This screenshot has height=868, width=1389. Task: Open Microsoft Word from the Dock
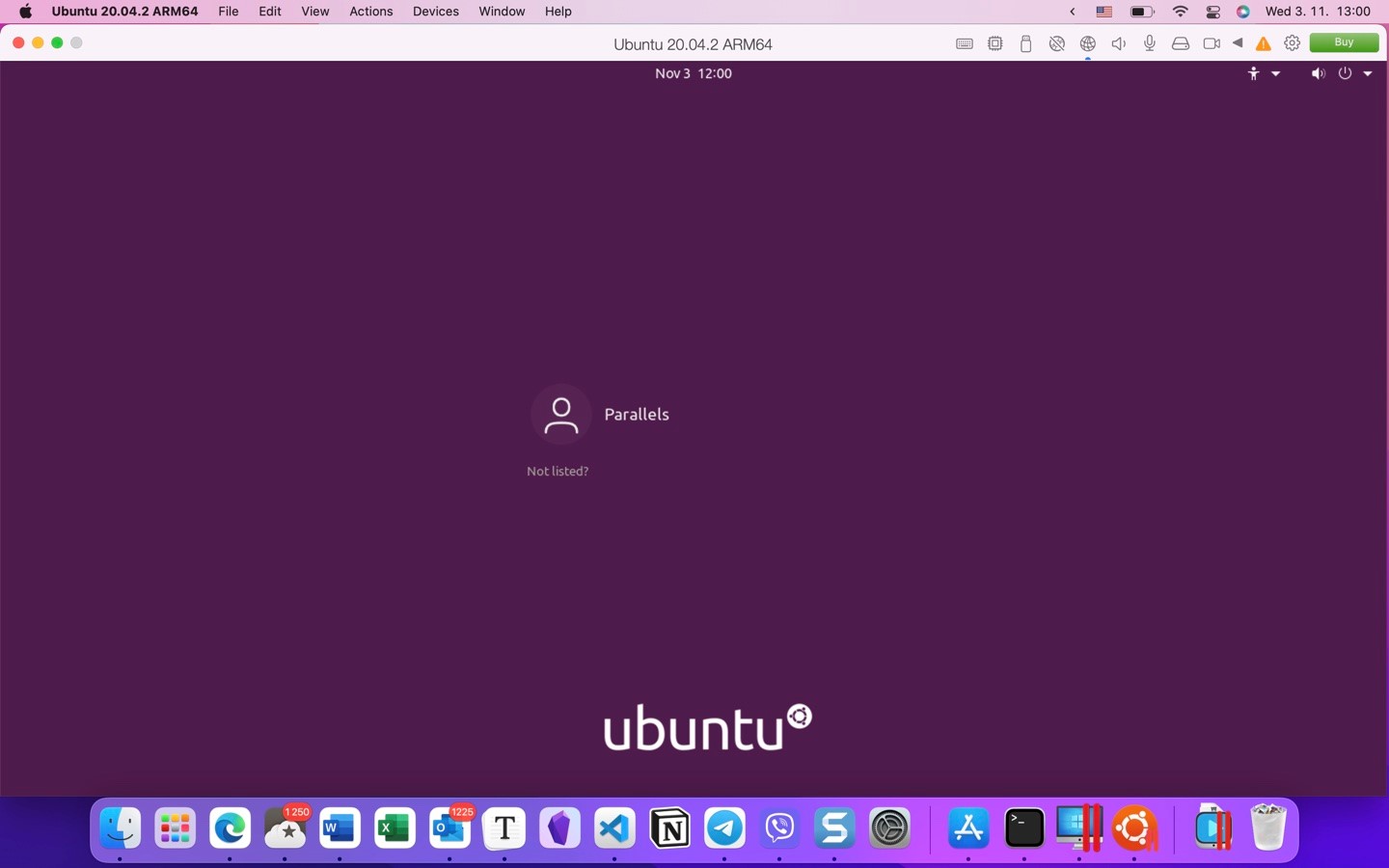[x=340, y=827]
